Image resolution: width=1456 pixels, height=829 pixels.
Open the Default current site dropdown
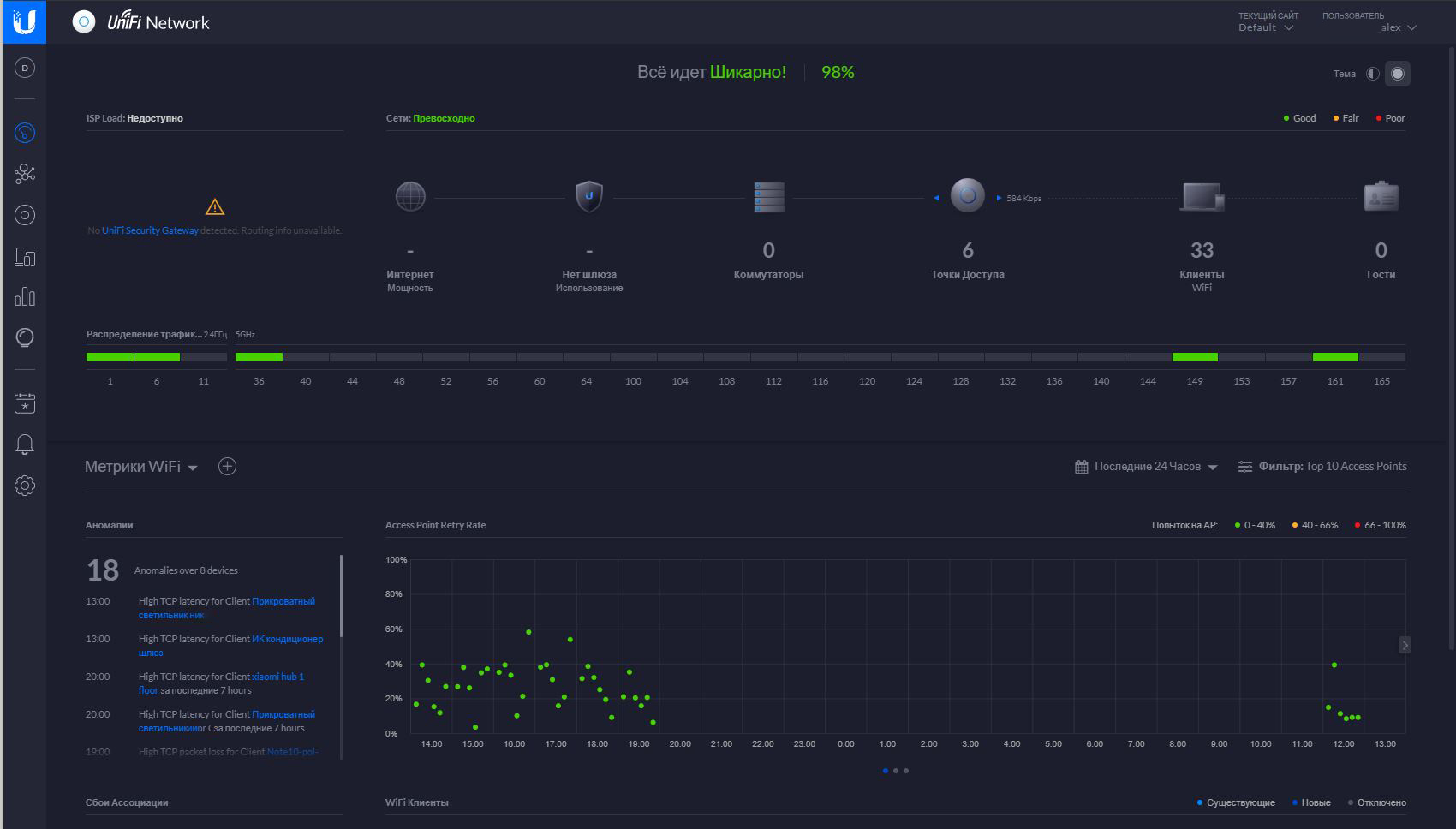[x=1265, y=27]
